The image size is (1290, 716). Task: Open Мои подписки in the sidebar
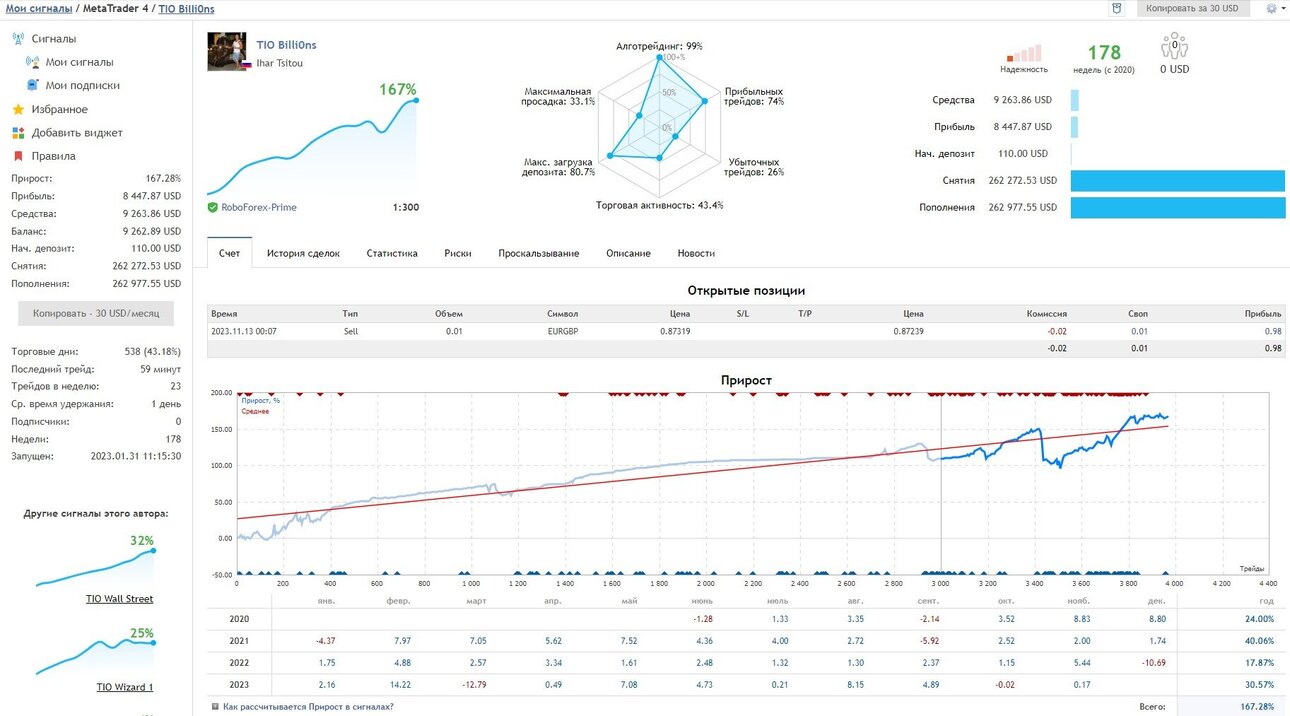tap(82, 86)
